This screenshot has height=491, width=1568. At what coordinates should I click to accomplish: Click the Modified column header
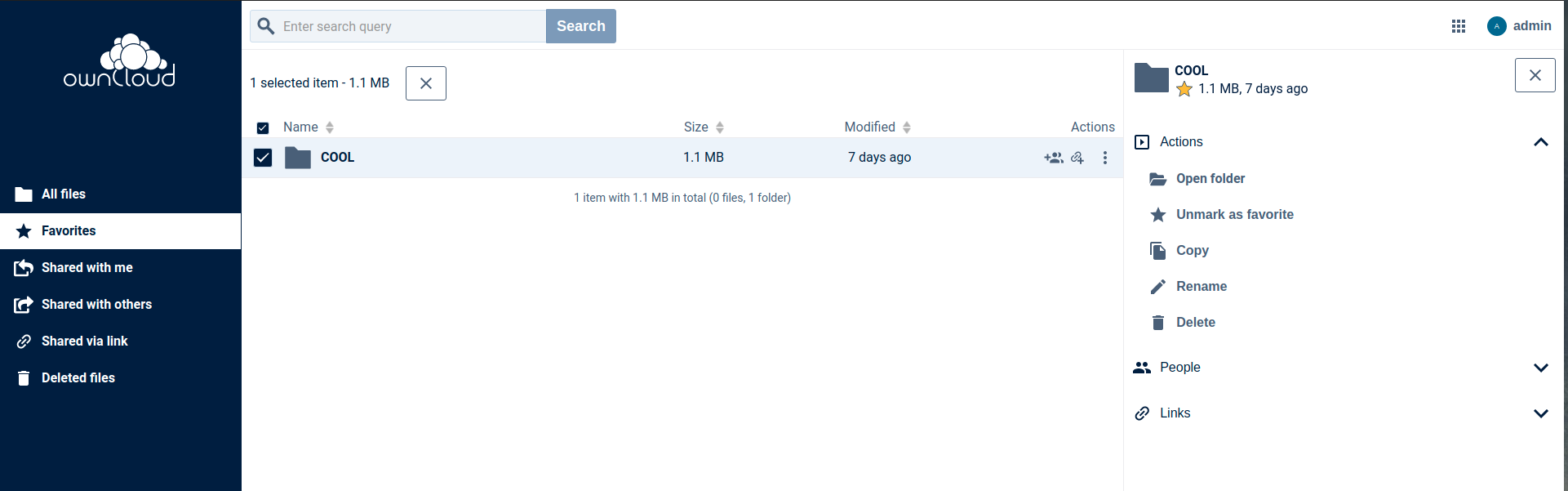869,127
